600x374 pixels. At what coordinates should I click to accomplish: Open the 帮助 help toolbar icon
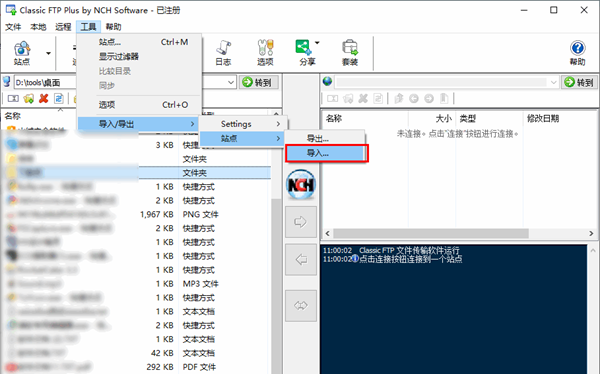click(577, 53)
